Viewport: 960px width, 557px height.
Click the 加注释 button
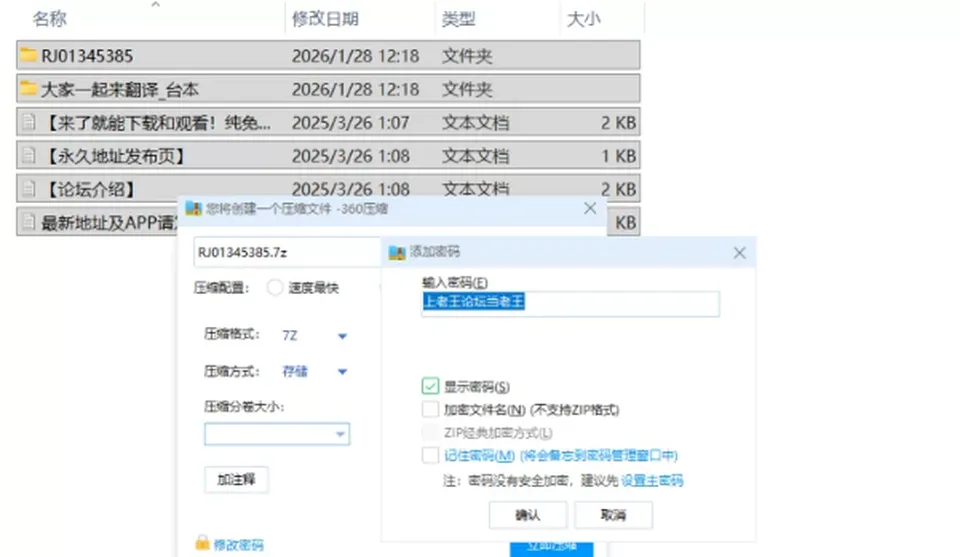[236, 479]
